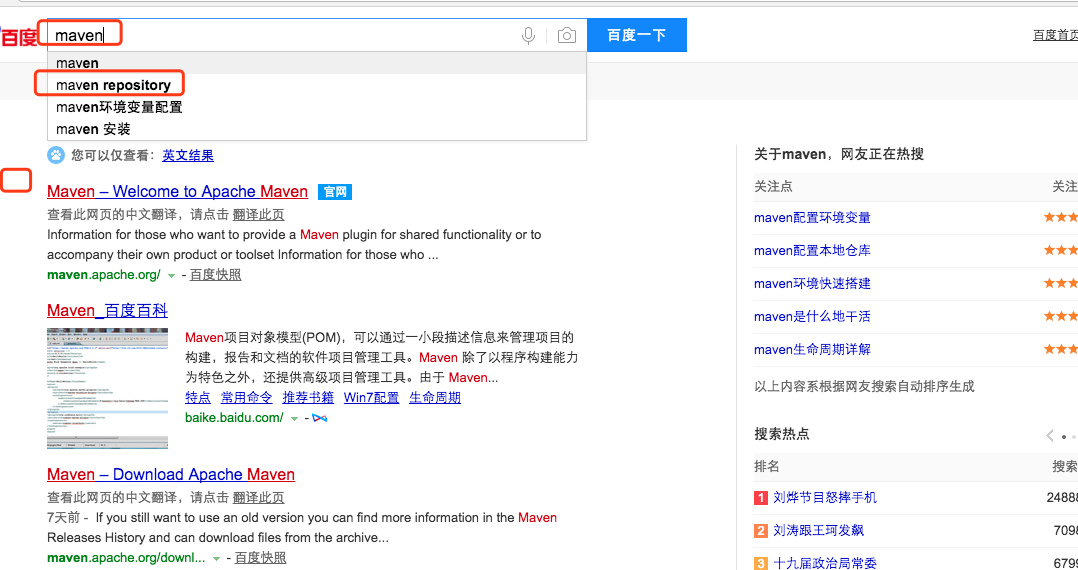Click text 以上内容系根据网友搜索自动排序生成
1078x570 pixels.
(x=864, y=386)
